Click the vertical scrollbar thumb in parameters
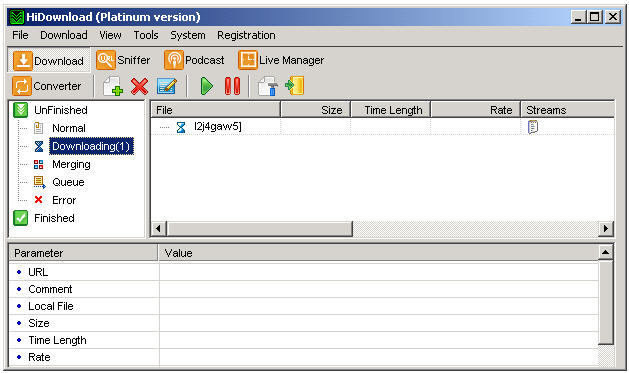 [x=605, y=302]
